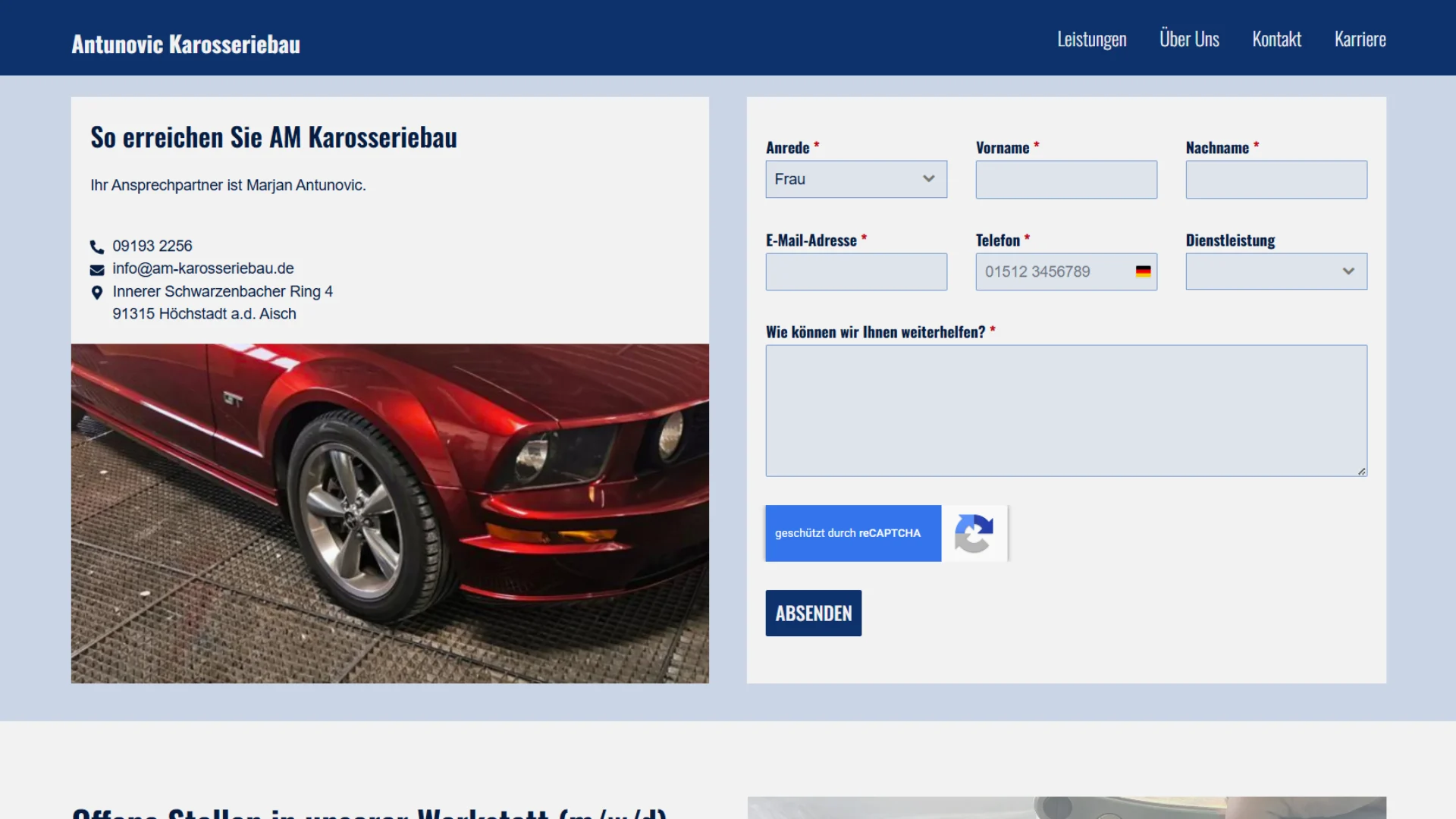Click the German flag in the Telefon field
This screenshot has height=819, width=1456.
(x=1143, y=271)
